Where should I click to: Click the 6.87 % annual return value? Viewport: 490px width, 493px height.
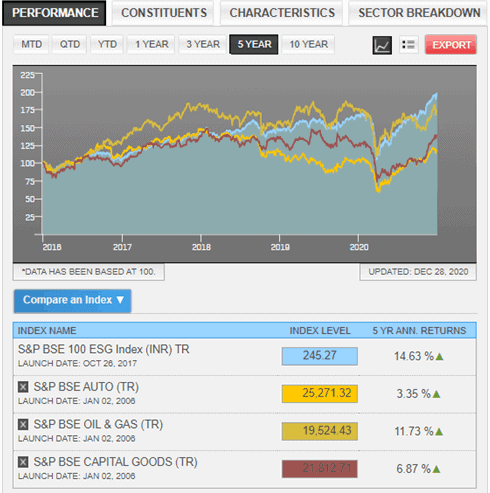click(413, 469)
